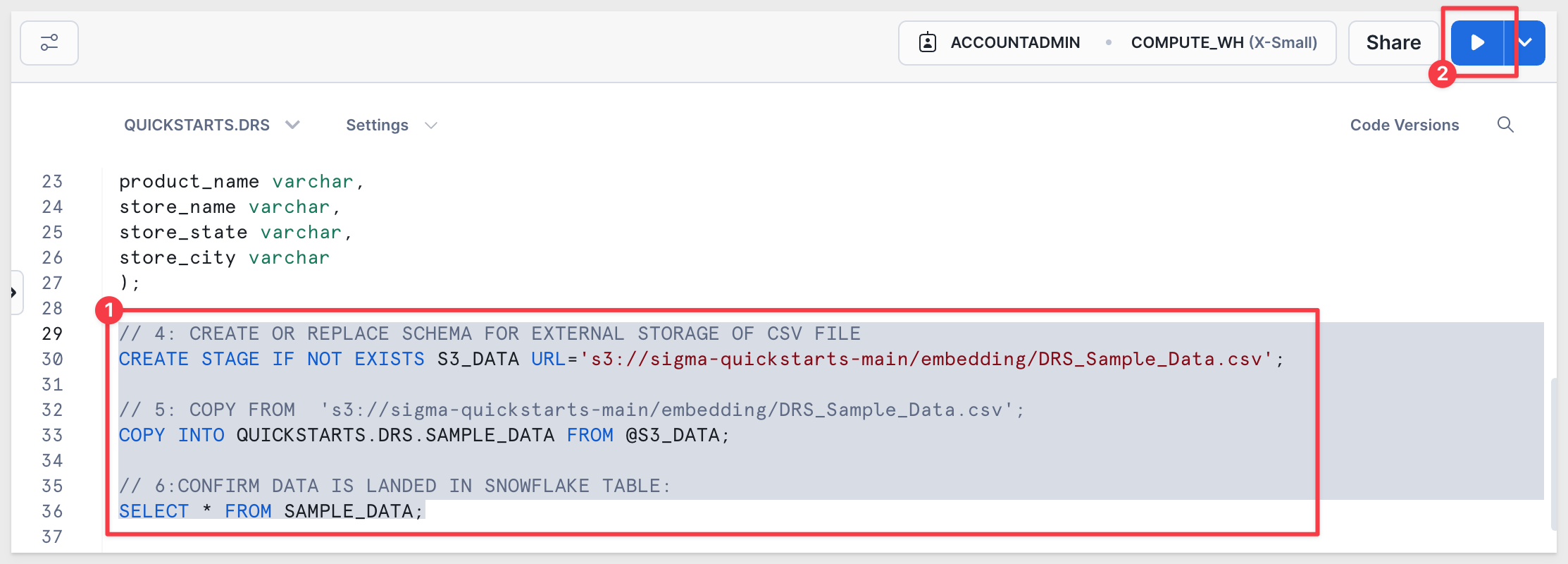Click the vertical scrollbar of the editor
Screen dimensions: 1568x564
[1554, 454]
